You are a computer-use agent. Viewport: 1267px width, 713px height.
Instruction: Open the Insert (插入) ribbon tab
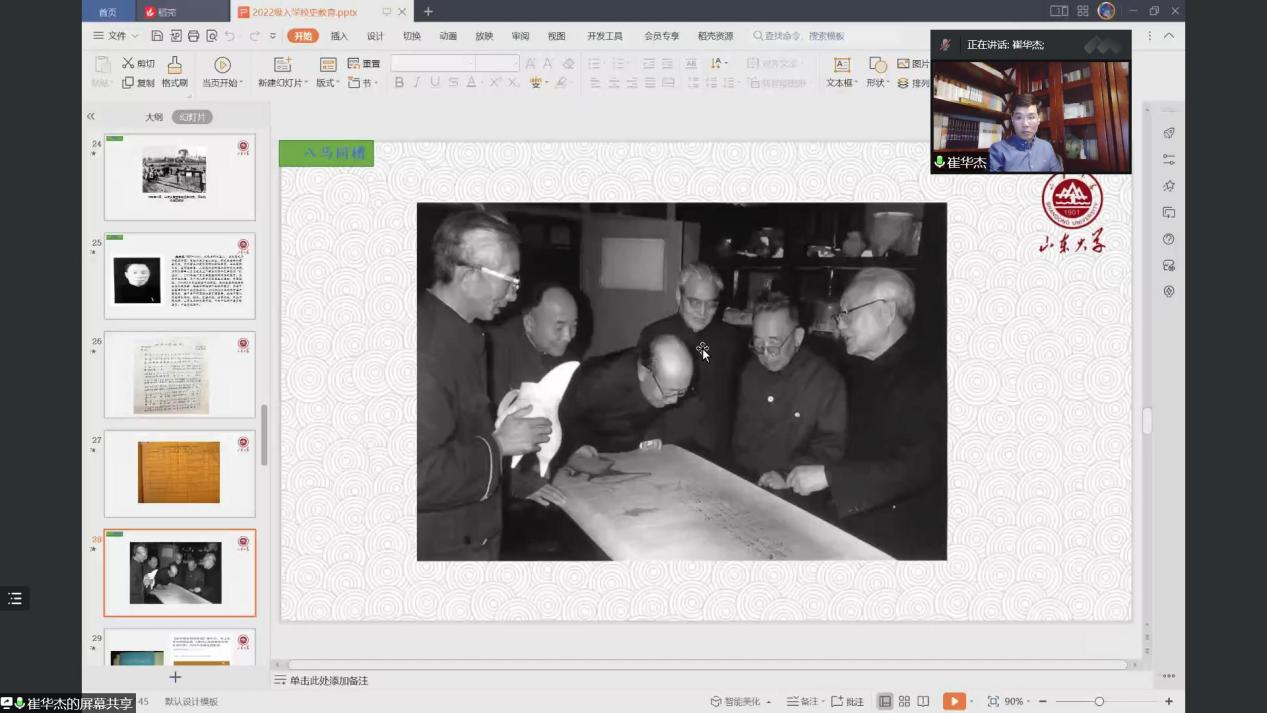[339, 36]
